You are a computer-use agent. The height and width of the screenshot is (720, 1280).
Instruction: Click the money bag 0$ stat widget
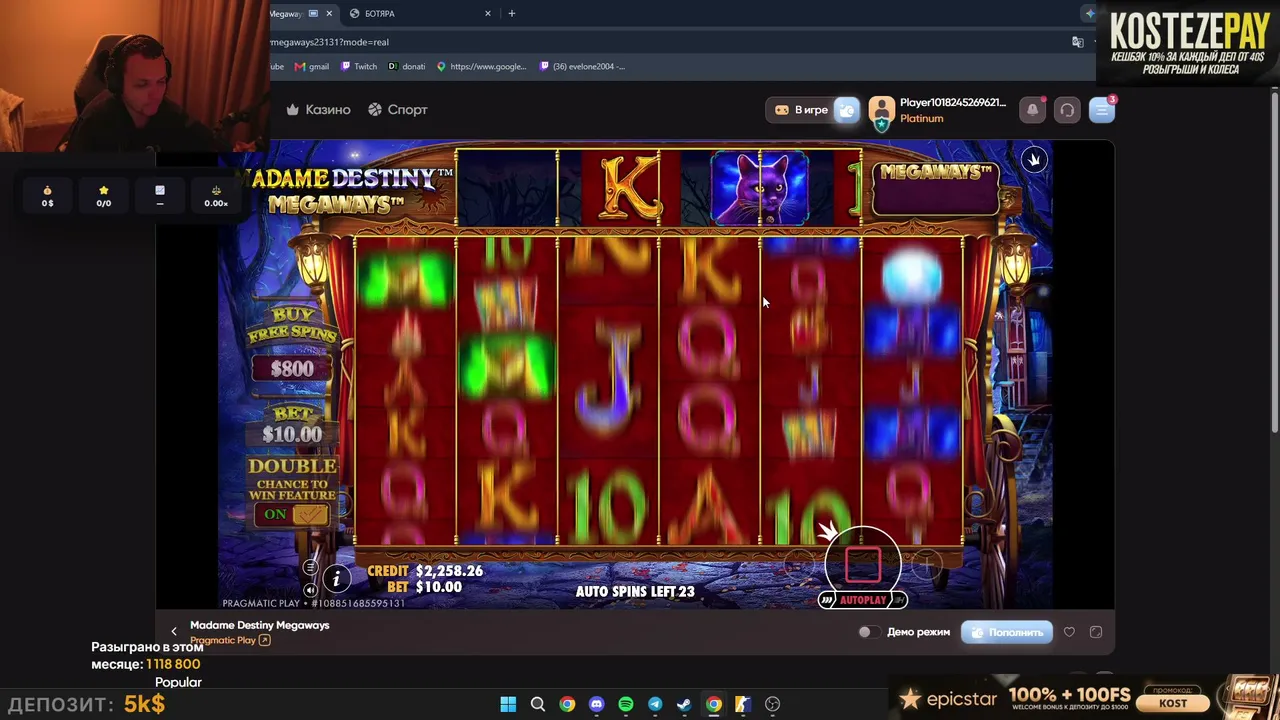[x=47, y=196]
